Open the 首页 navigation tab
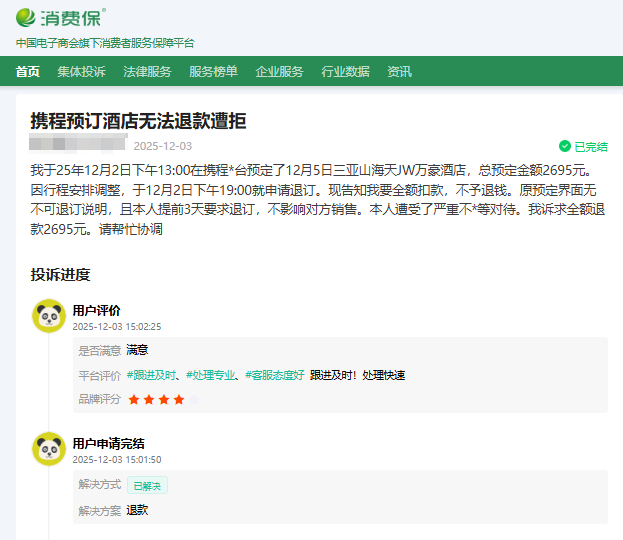Screen dimensions: 623x540 coord(28,71)
